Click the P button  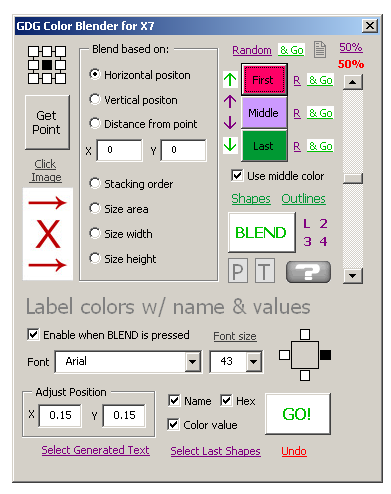238,271
